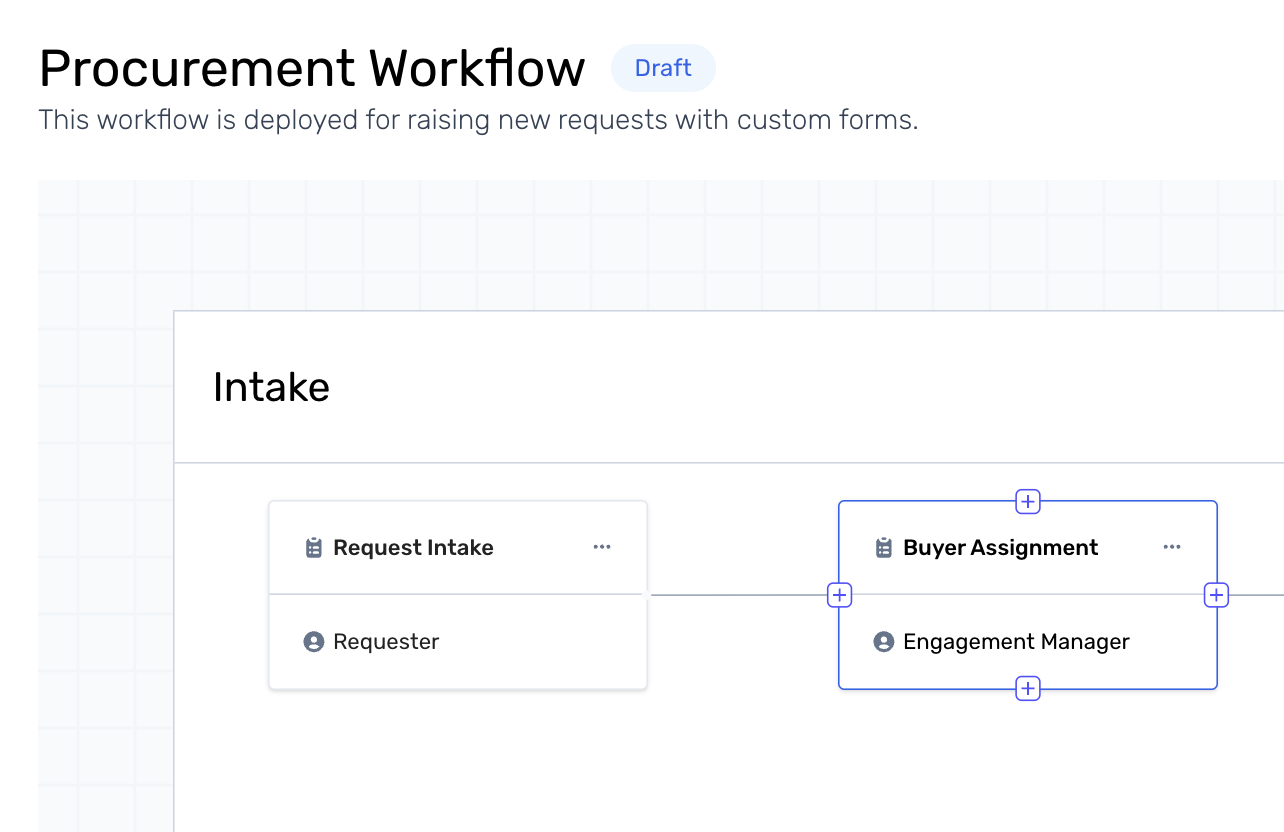Add a step below the Buyer Assignment node
This screenshot has height=832, width=1284.
(x=1028, y=689)
